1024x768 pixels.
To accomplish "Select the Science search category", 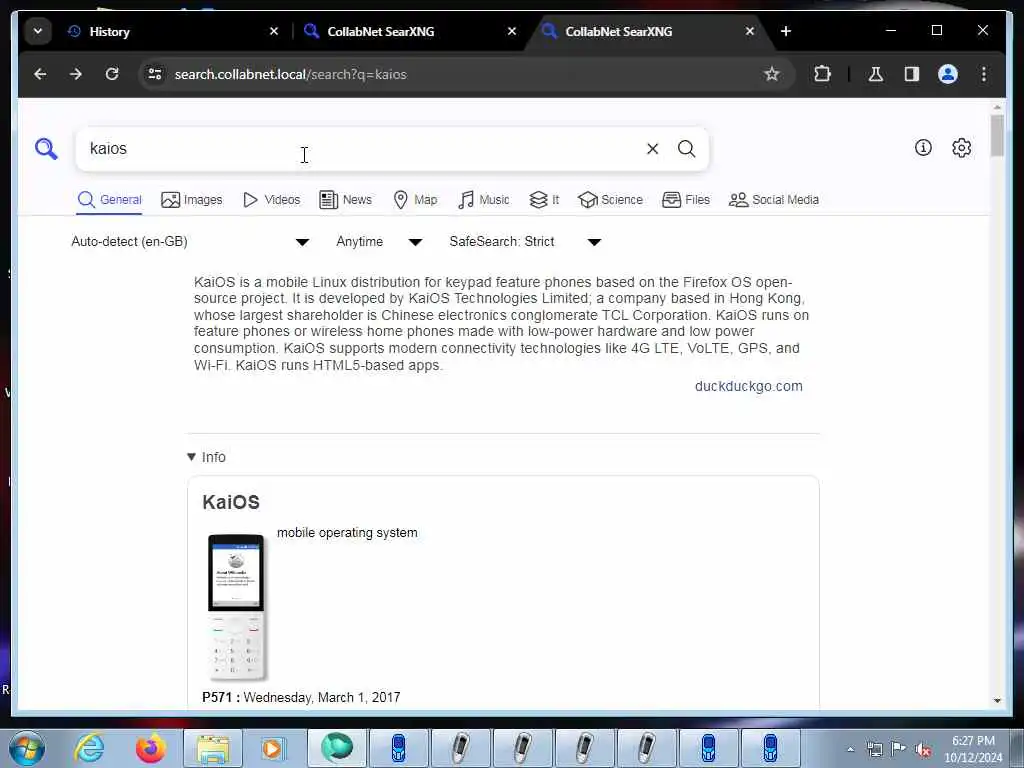I will point(611,200).
